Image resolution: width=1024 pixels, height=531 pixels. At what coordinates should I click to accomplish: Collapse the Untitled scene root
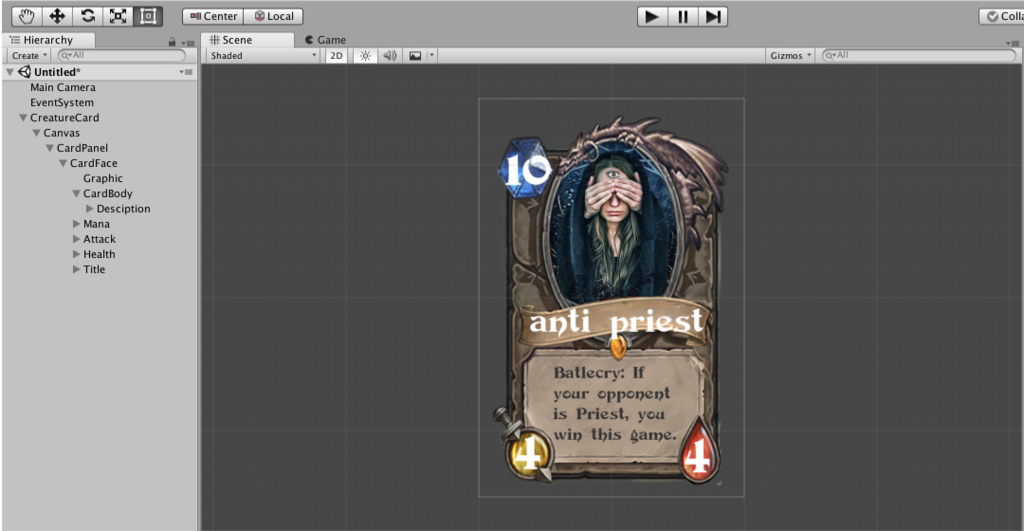(10, 72)
